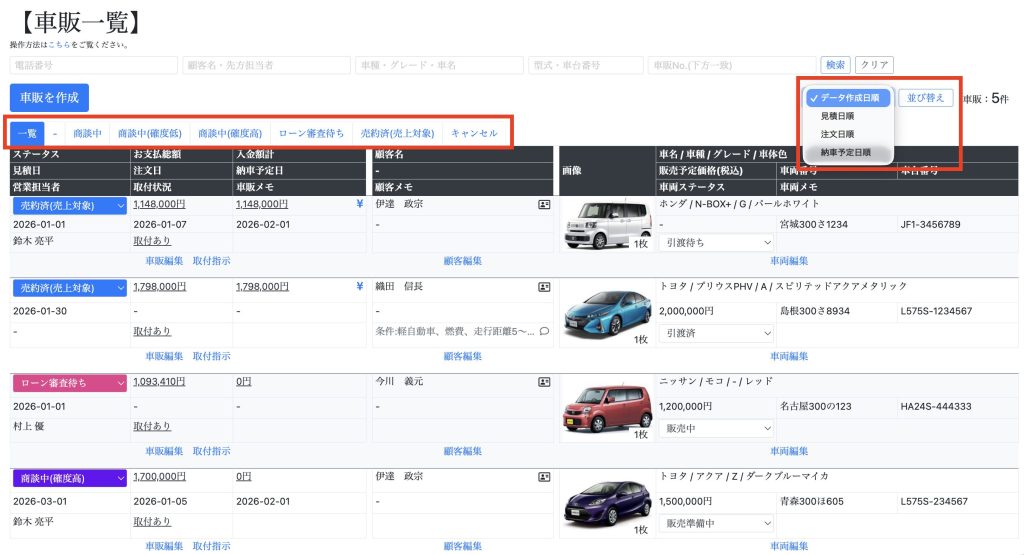Open the ローン審査待ち status dropdown
1024x555 pixels.
pos(69,382)
